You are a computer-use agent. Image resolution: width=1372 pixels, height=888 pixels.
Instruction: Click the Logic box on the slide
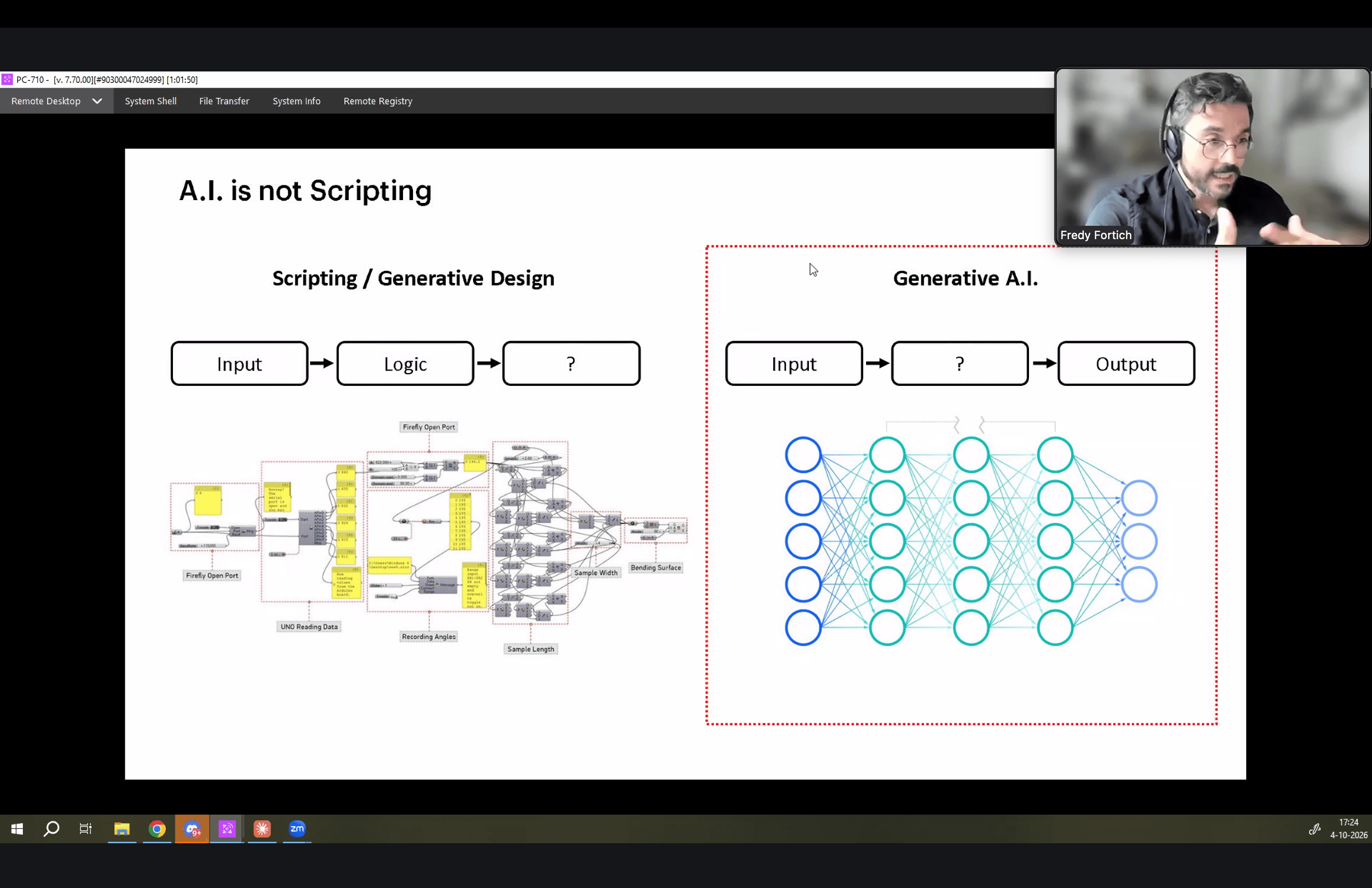click(x=405, y=364)
